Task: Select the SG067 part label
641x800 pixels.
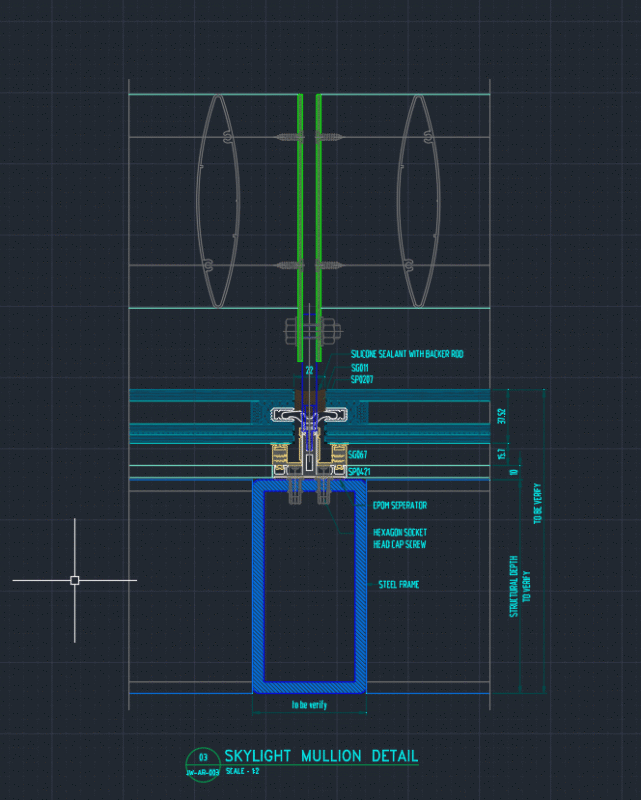Action: pos(357,454)
